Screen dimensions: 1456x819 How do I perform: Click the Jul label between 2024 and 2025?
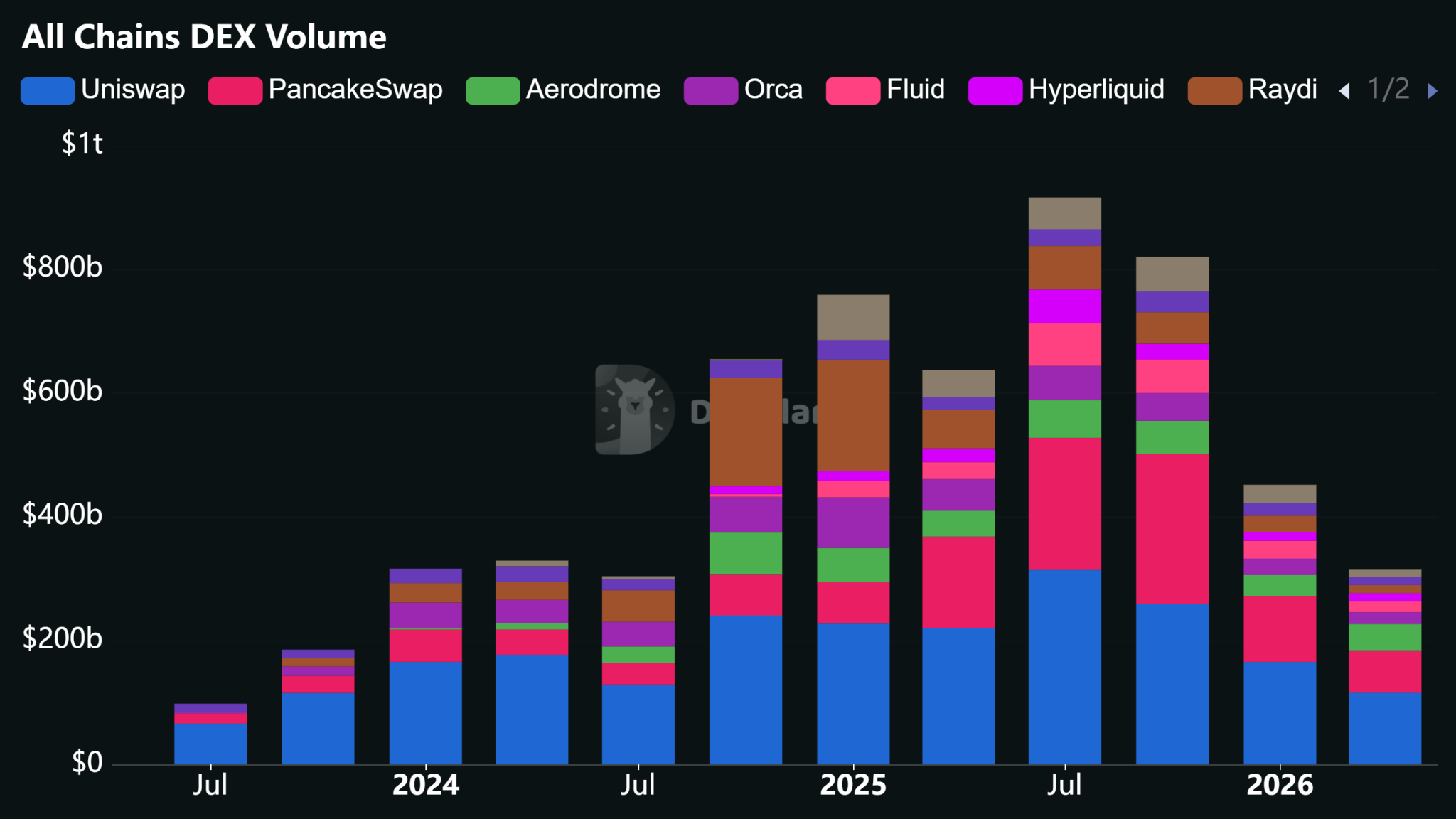(x=638, y=785)
